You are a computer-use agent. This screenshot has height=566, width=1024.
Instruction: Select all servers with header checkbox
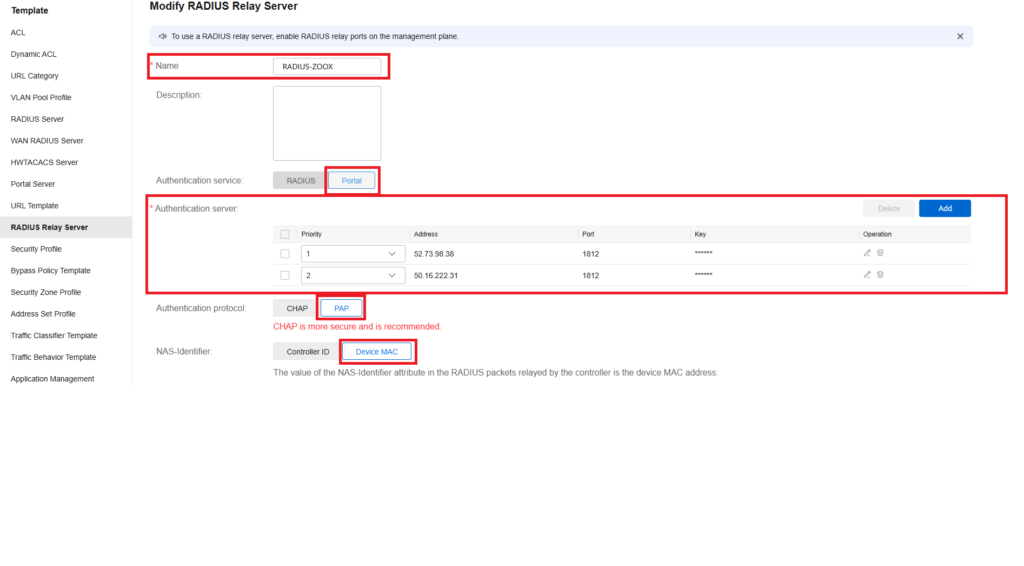(285, 234)
